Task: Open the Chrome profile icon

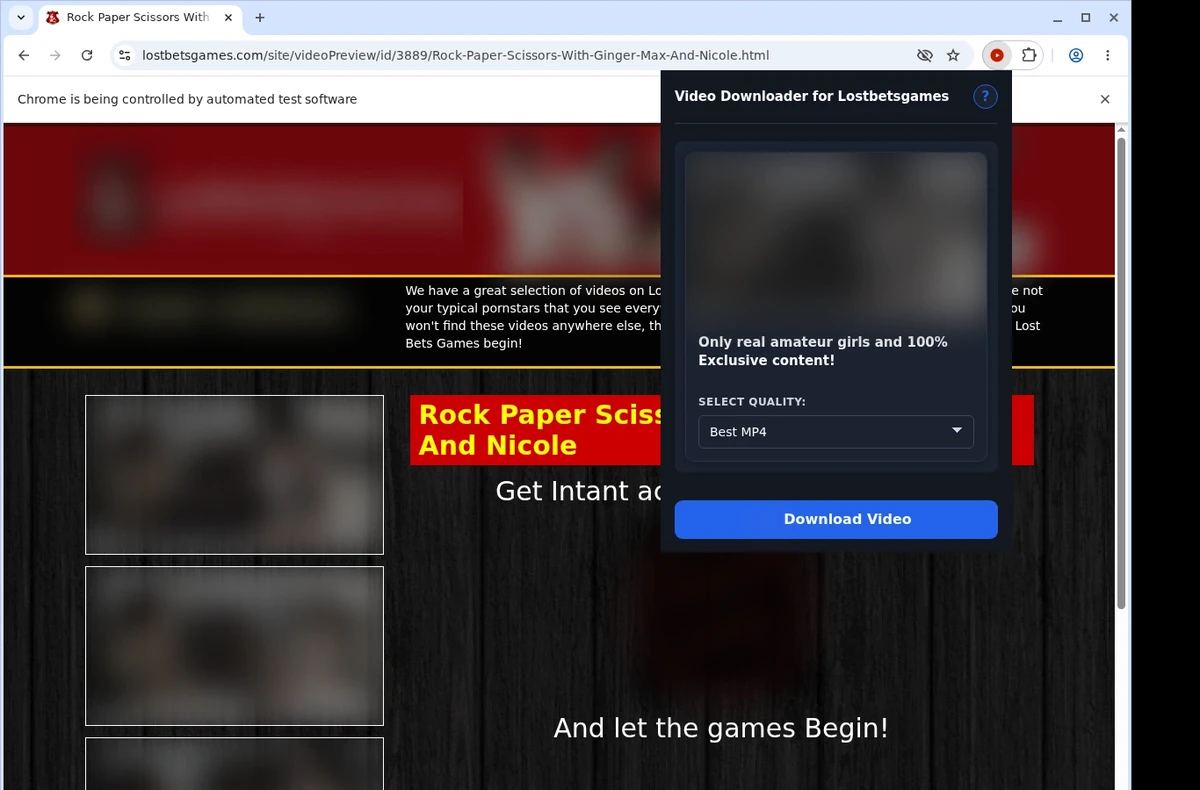Action: point(1076,55)
